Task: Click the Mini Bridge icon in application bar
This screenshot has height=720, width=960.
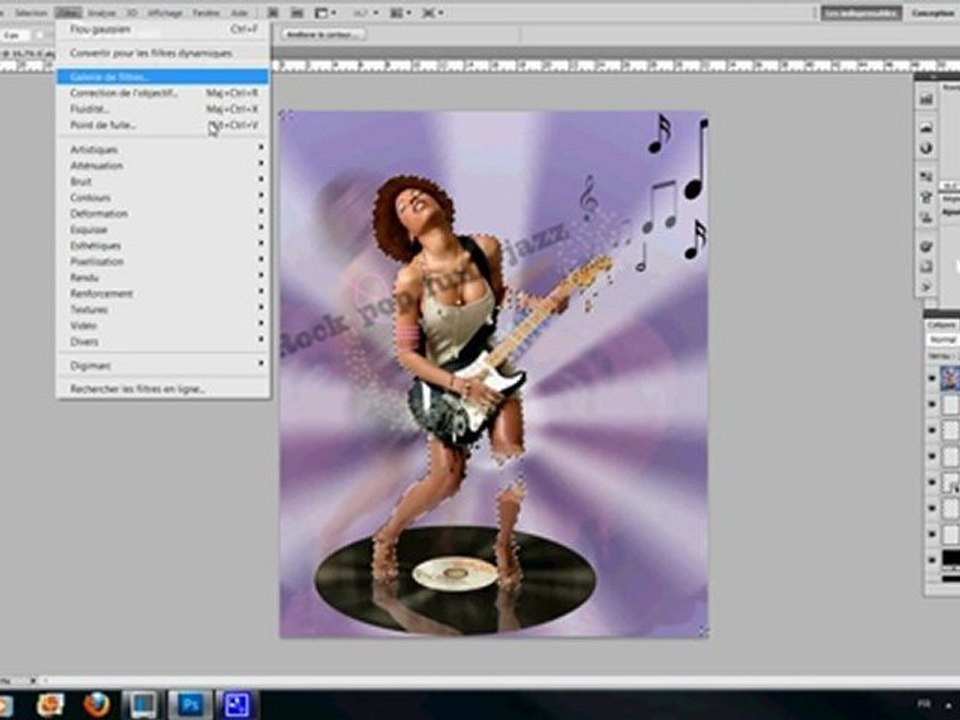Action: pos(296,12)
